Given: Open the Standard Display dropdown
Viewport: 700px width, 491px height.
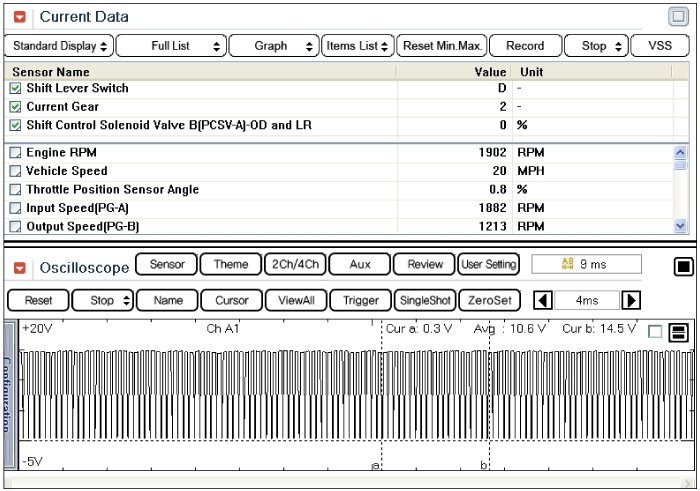Looking at the screenshot, I should click(x=59, y=46).
